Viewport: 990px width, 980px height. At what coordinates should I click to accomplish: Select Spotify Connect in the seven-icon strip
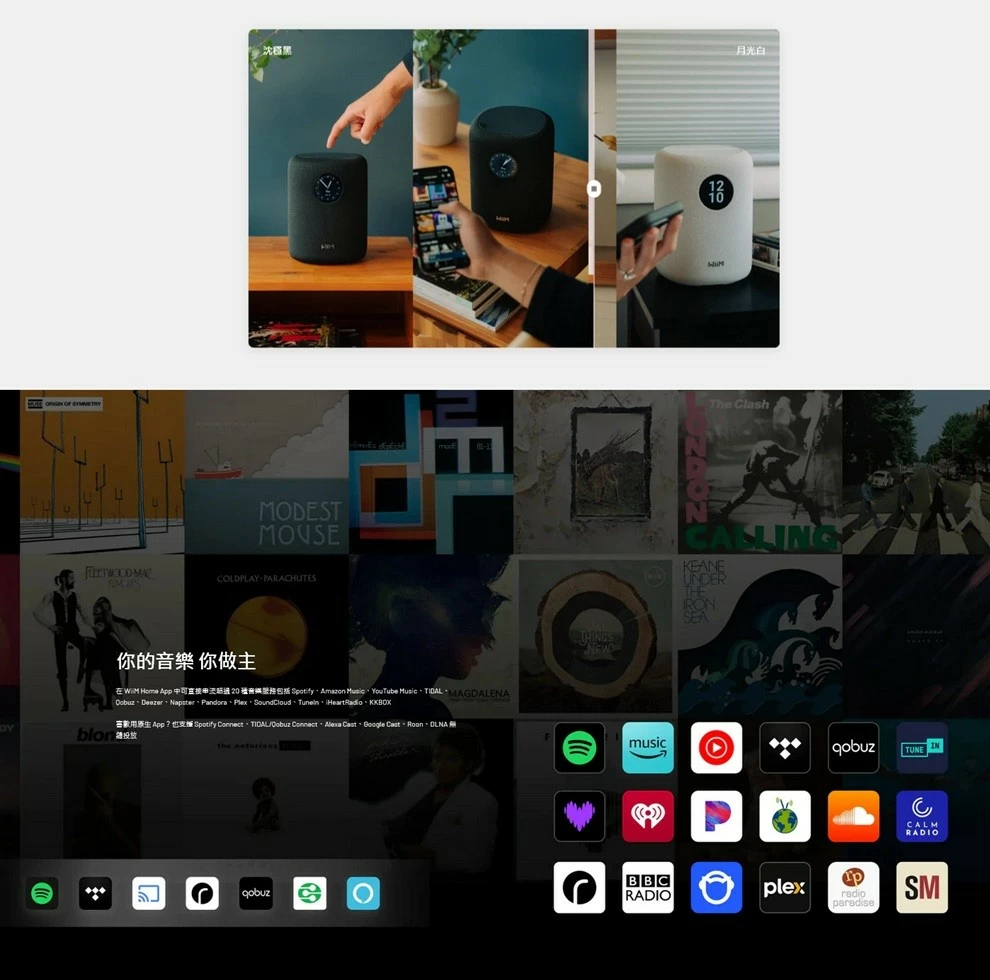click(42, 893)
